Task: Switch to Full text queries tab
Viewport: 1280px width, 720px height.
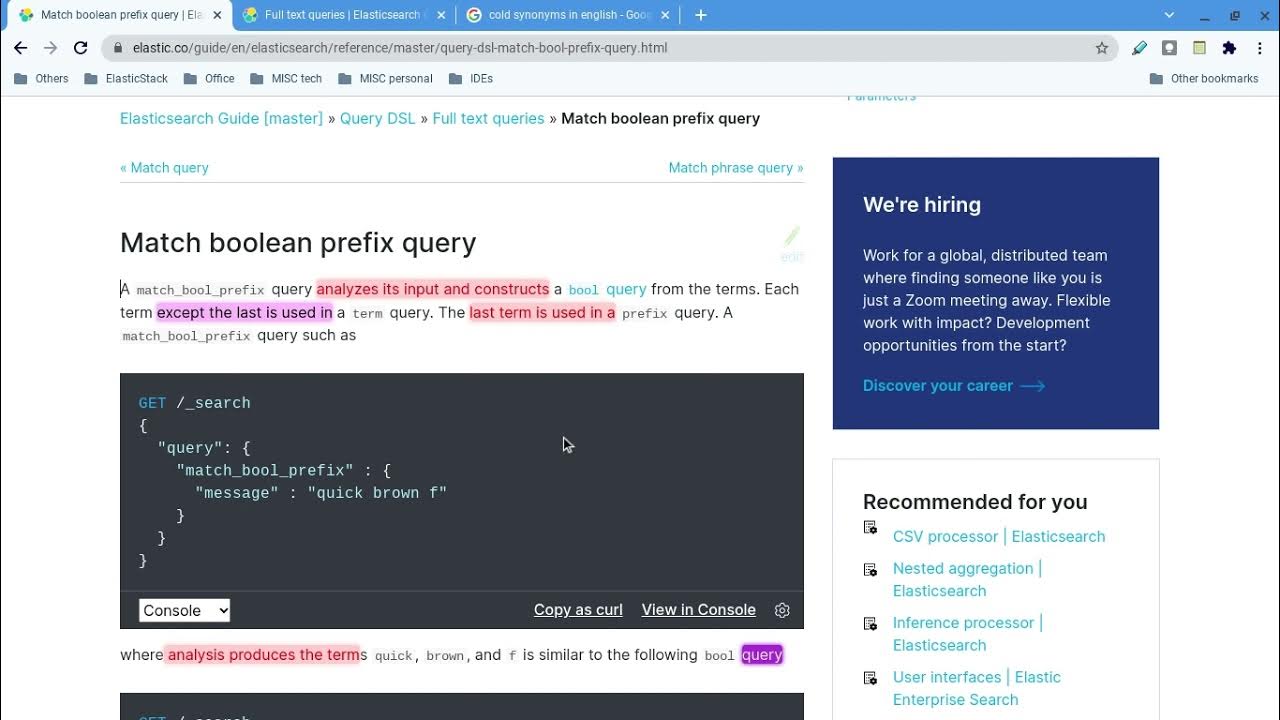Action: coord(343,15)
